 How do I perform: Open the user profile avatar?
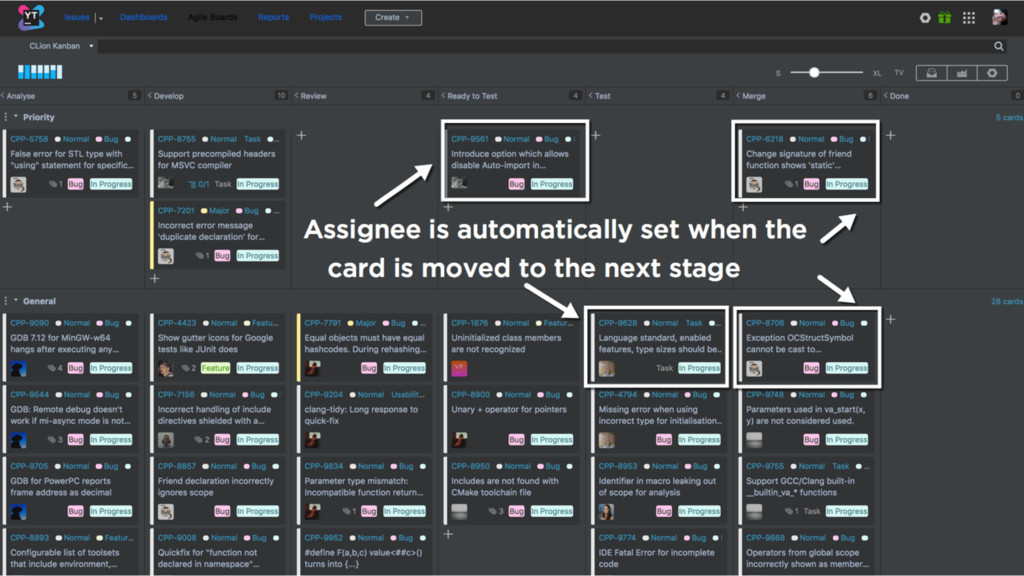click(x=999, y=17)
